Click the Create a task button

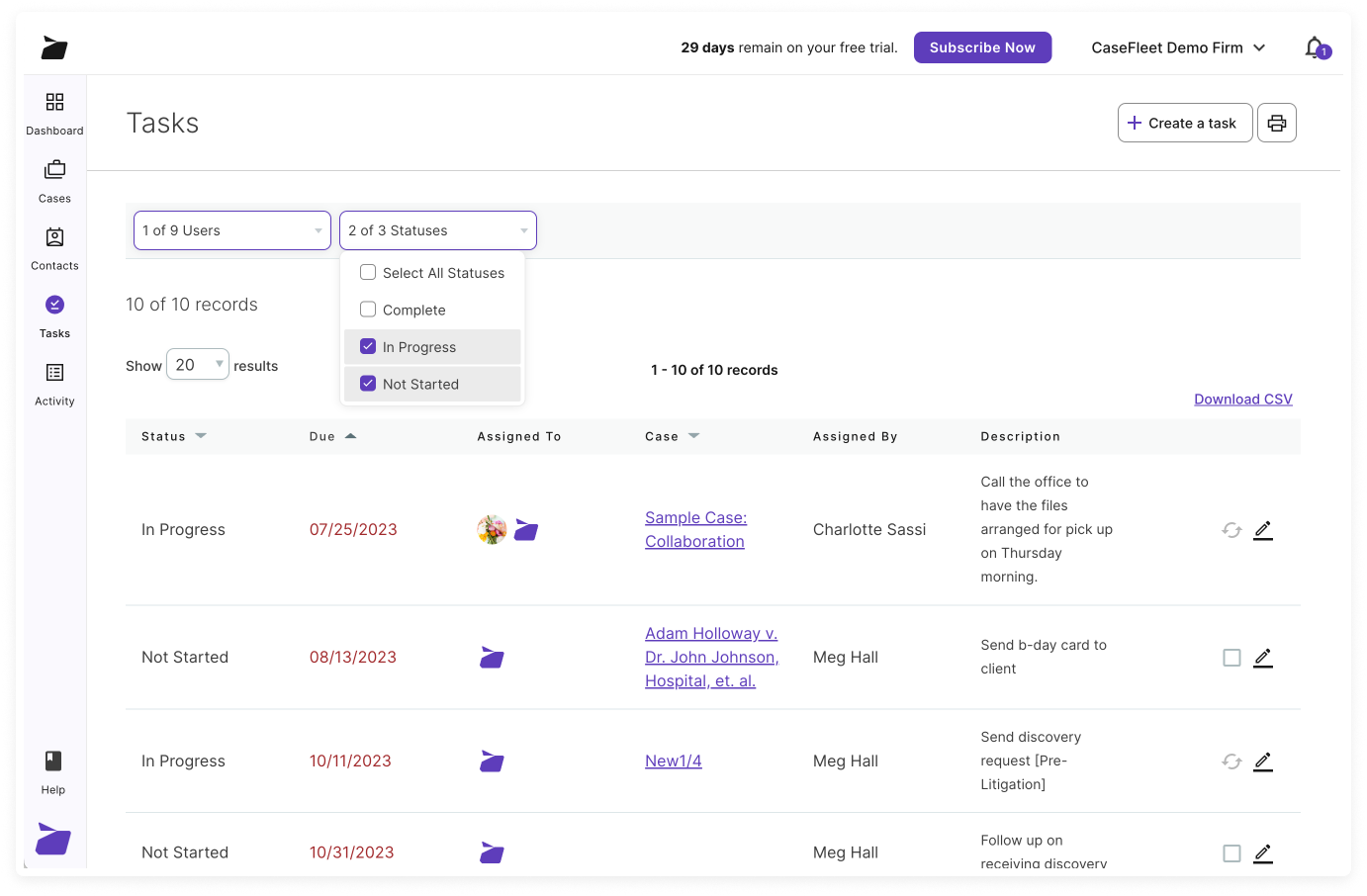tap(1184, 122)
